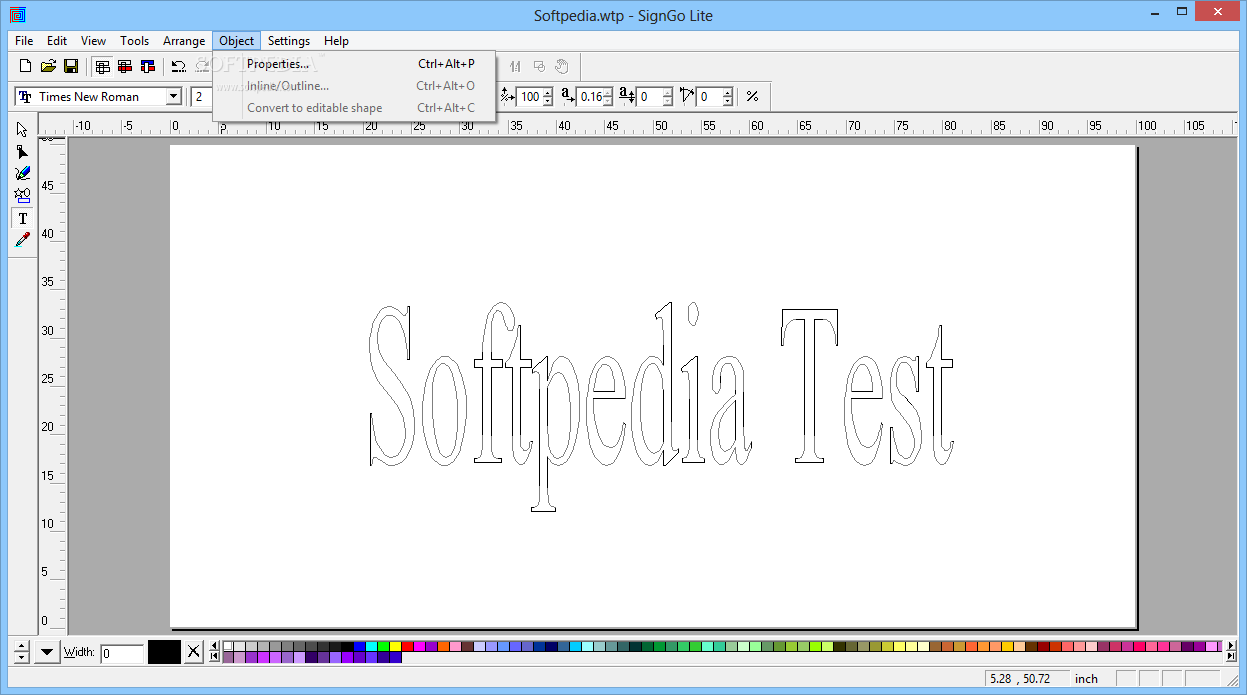
Task: Select the first alignment view icon
Action: coord(102,67)
